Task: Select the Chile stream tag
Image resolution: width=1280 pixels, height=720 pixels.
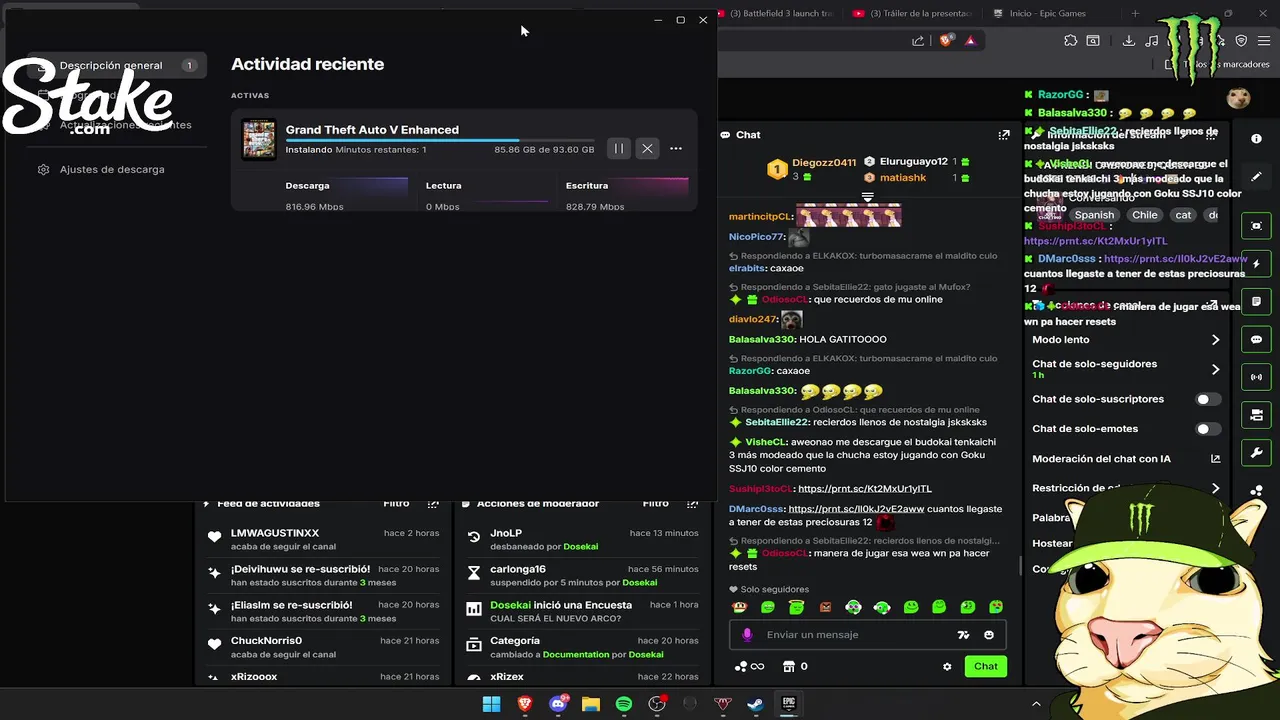Action: coord(1145,215)
